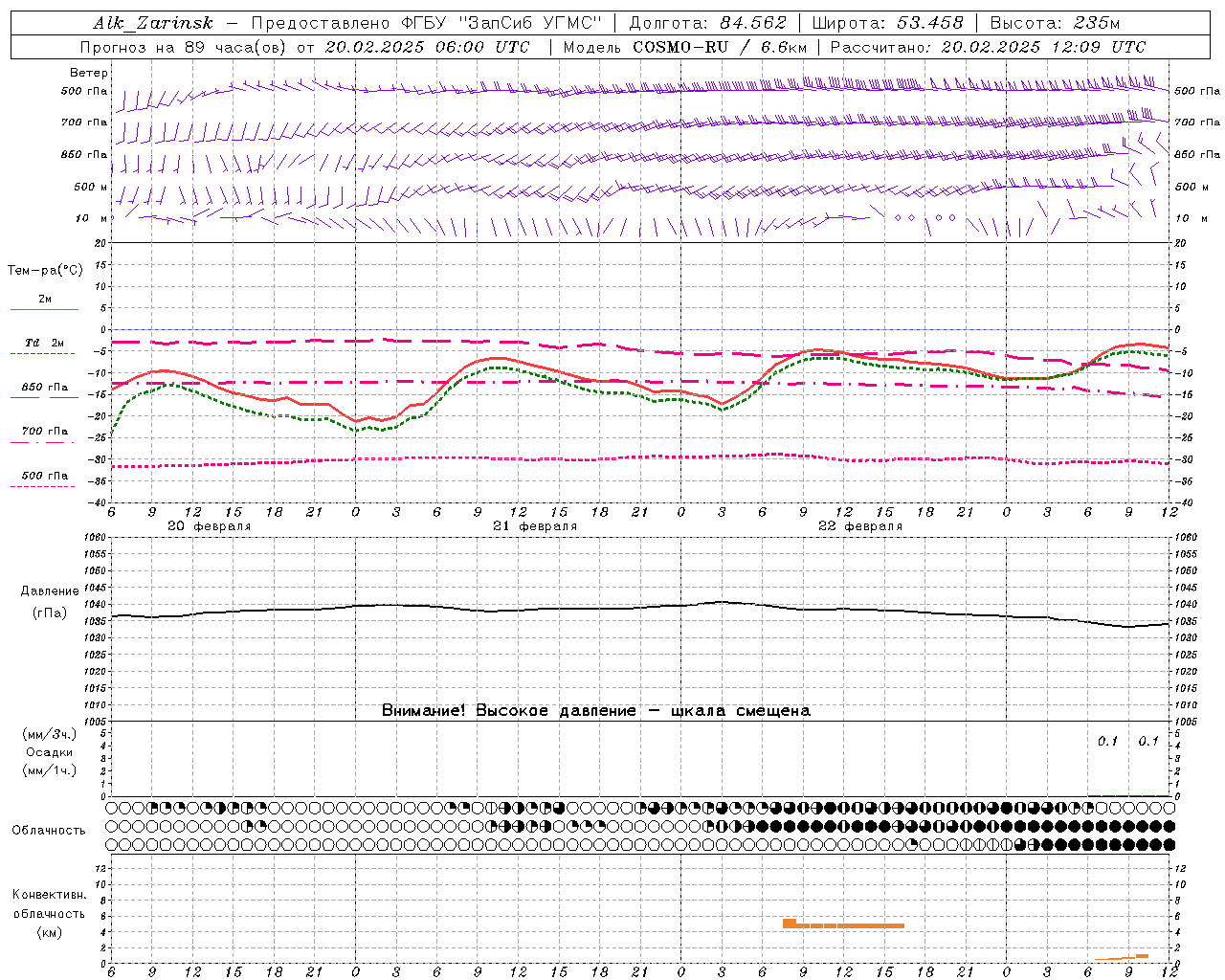Click the Широта: 53.458 value
Image resolution: width=1225 pixels, height=980 pixels.
pos(887,23)
